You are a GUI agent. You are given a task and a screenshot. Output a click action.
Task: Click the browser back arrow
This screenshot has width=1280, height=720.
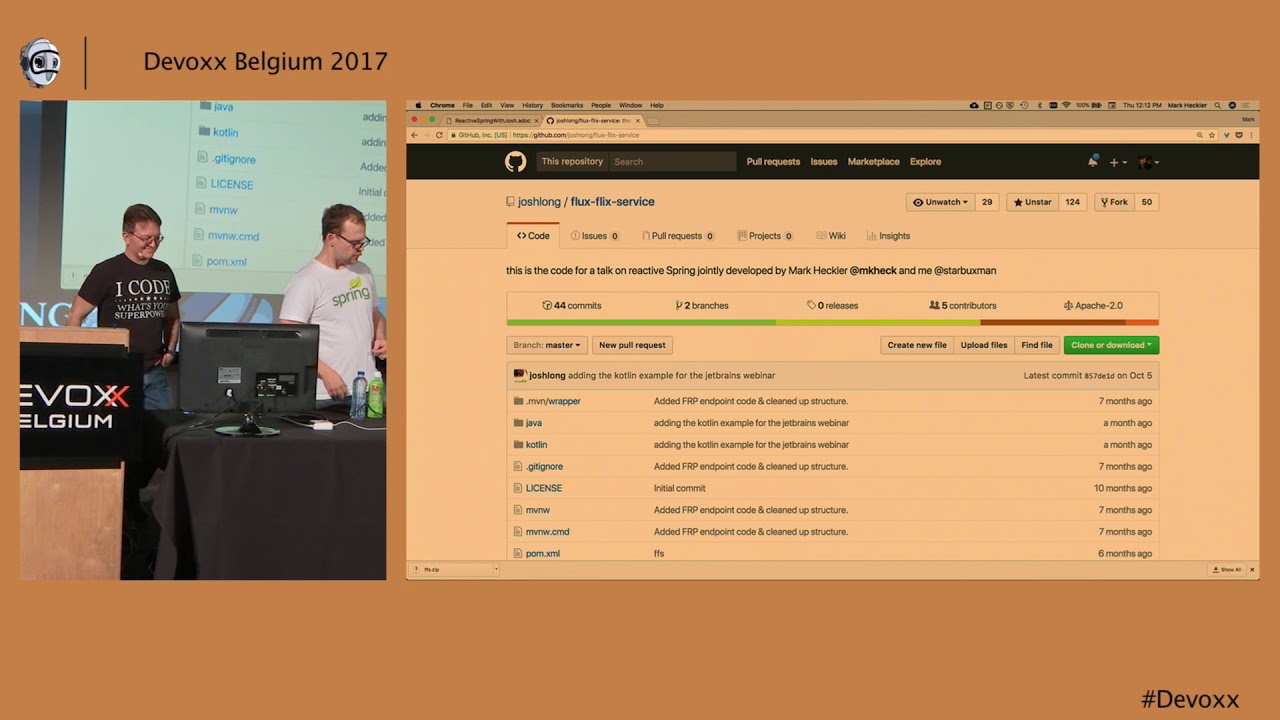click(x=415, y=135)
